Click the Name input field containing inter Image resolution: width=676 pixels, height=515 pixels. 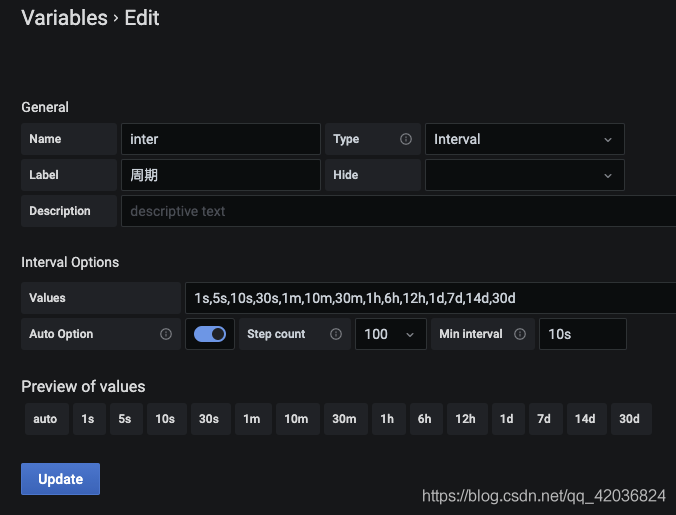coord(221,139)
